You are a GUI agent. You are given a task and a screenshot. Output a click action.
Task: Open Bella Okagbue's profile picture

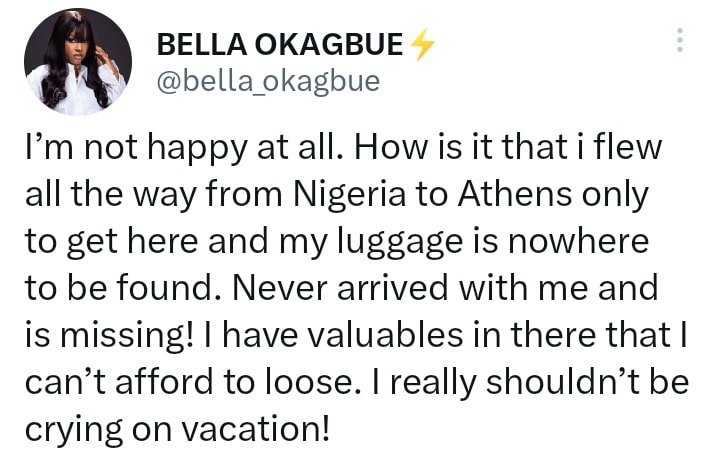click(75, 64)
